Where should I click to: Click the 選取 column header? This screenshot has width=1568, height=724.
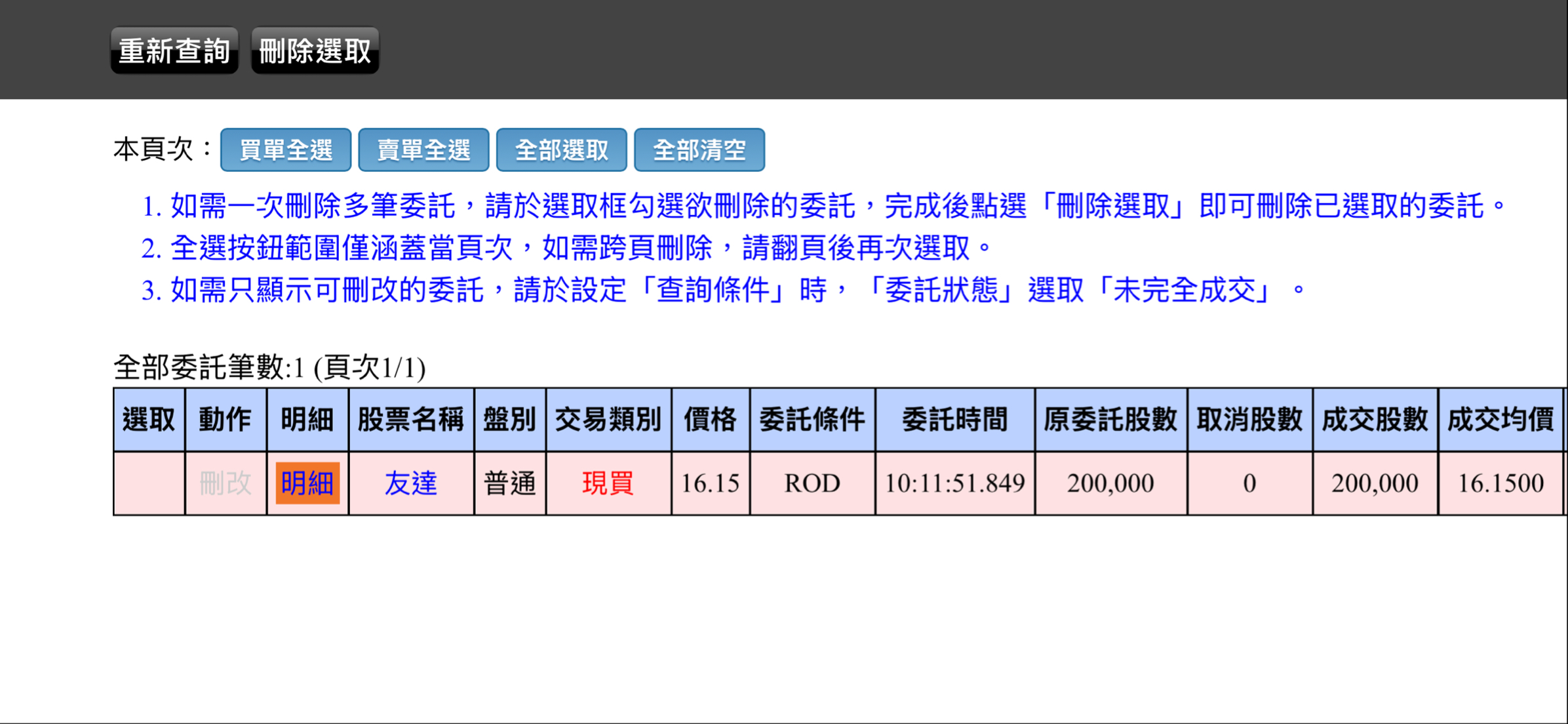(x=149, y=420)
